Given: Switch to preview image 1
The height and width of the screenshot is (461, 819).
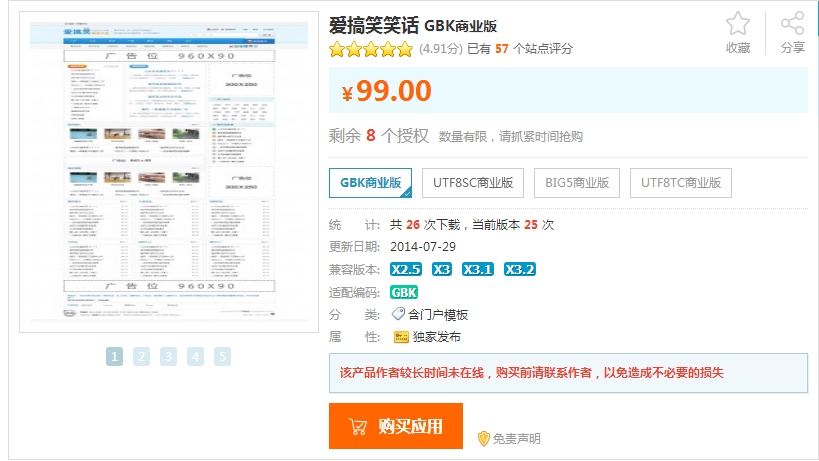Looking at the screenshot, I should pos(114,357).
